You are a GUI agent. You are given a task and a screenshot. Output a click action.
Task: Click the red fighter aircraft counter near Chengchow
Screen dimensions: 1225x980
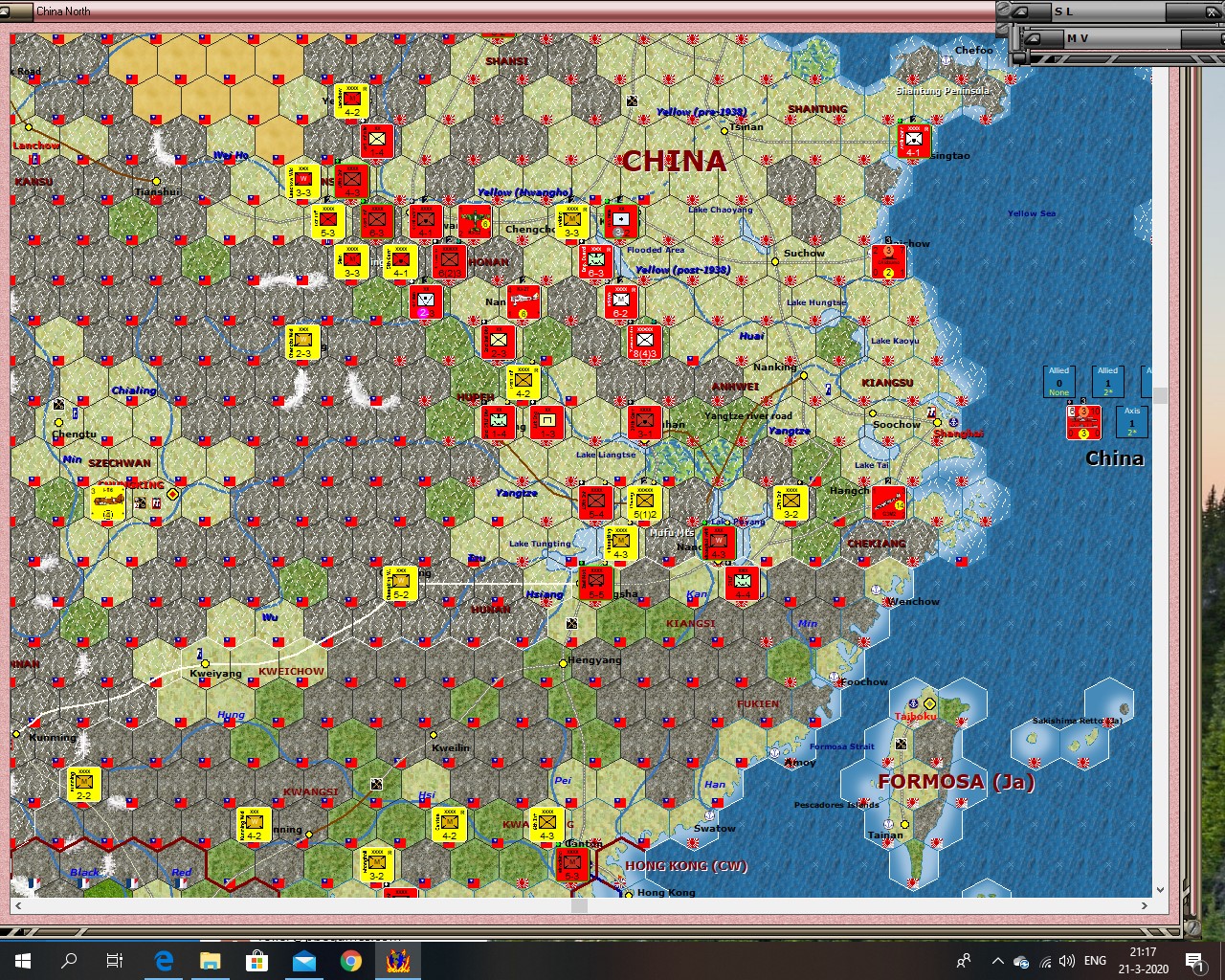(475, 221)
